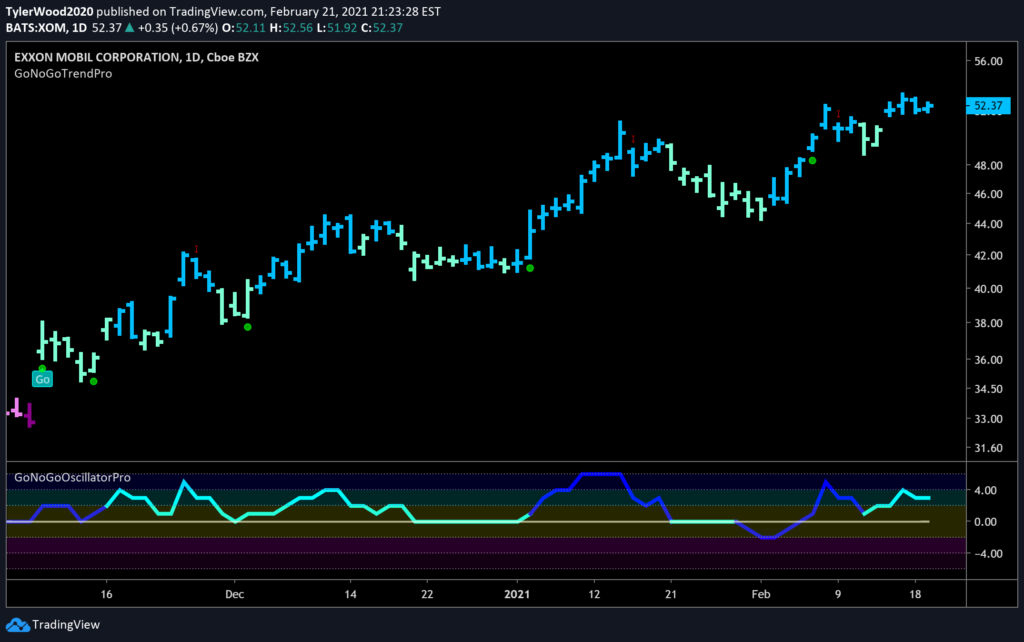Click the +0.35 (+0.67%) change value
The height and width of the screenshot is (642, 1024).
(178, 28)
